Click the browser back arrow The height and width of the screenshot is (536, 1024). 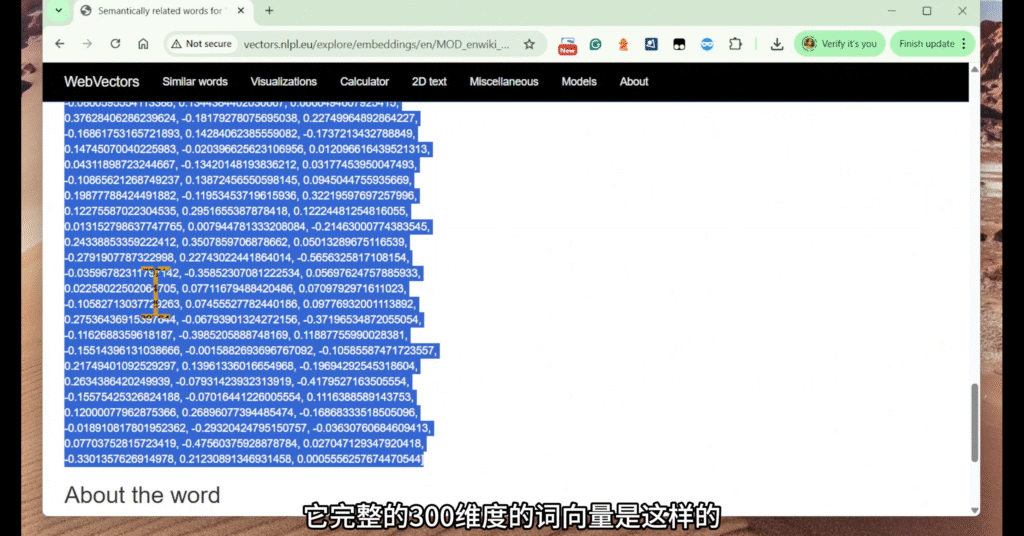tap(60, 44)
